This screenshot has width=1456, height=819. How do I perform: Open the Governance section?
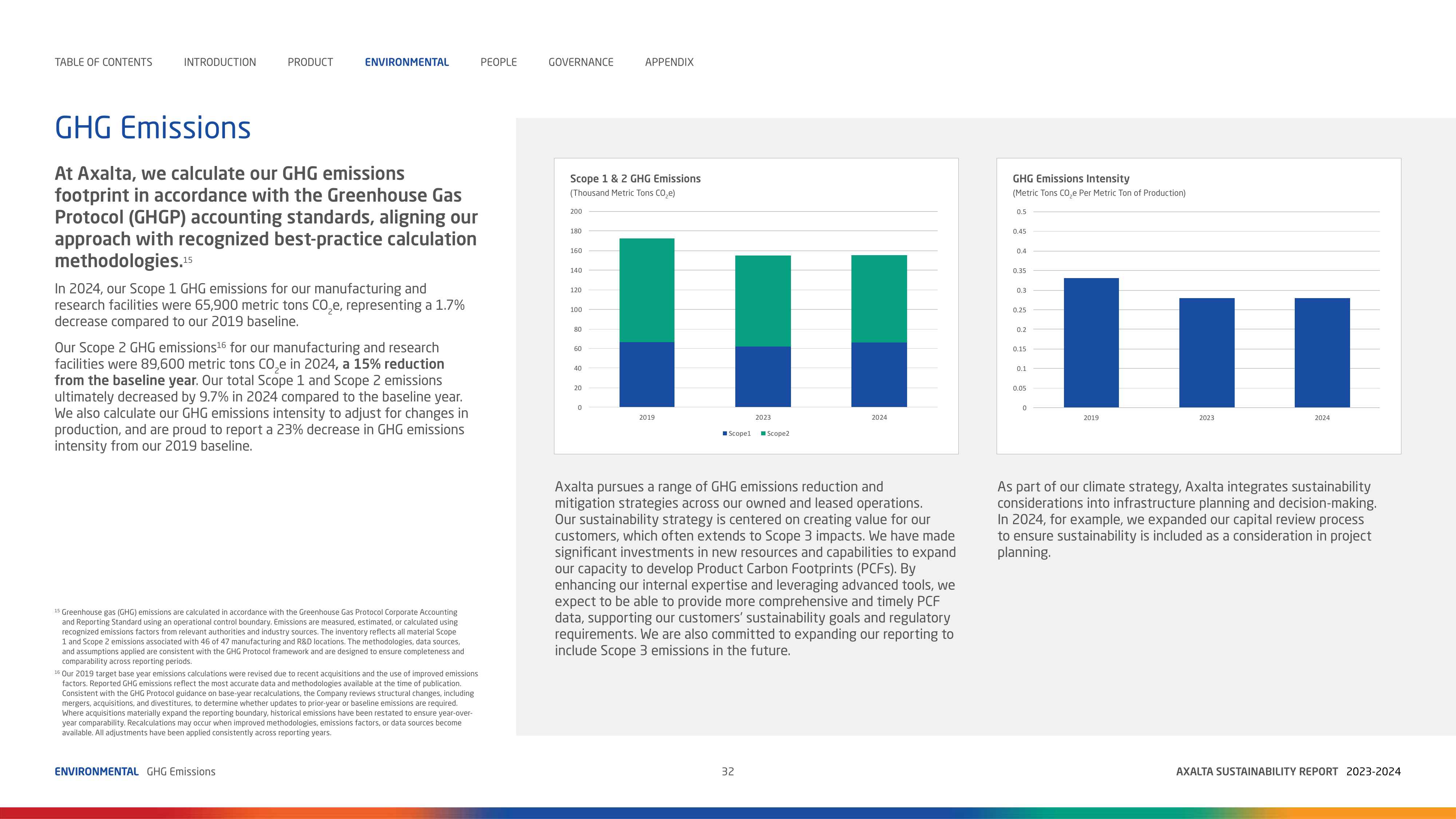(x=581, y=62)
